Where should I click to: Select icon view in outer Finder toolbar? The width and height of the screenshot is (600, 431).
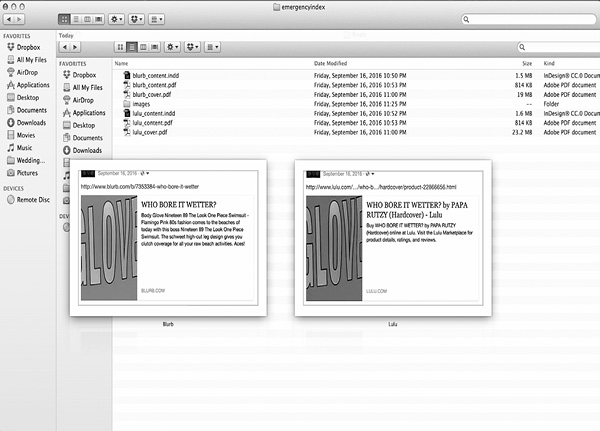(64, 19)
